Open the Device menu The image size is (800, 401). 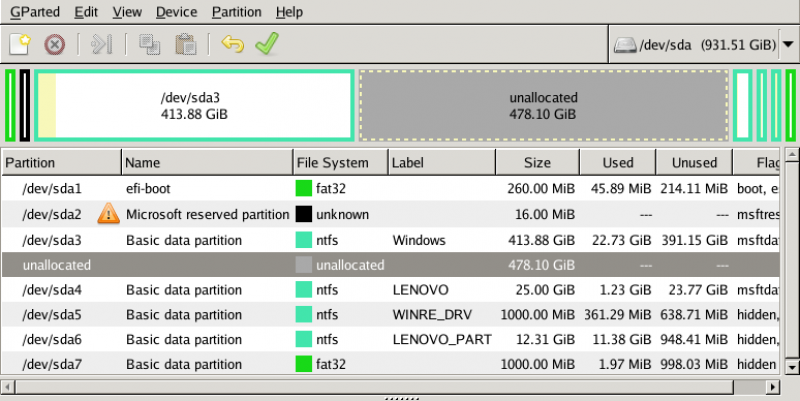point(177,12)
